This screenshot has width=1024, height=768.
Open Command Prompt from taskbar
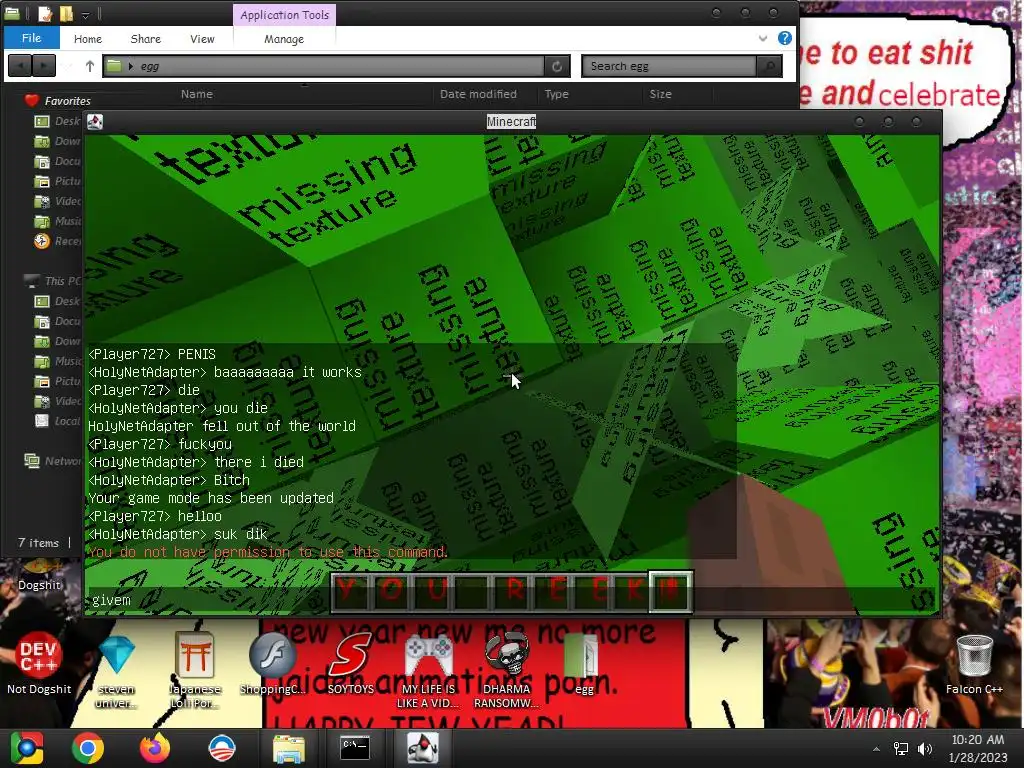click(355, 748)
